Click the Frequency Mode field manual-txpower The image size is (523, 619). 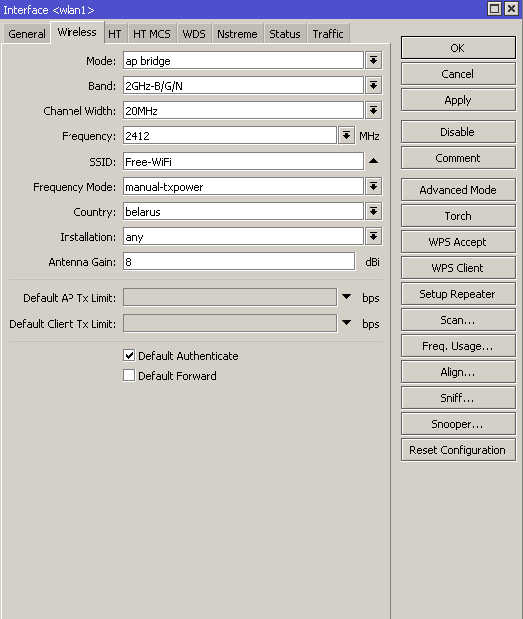click(243, 186)
